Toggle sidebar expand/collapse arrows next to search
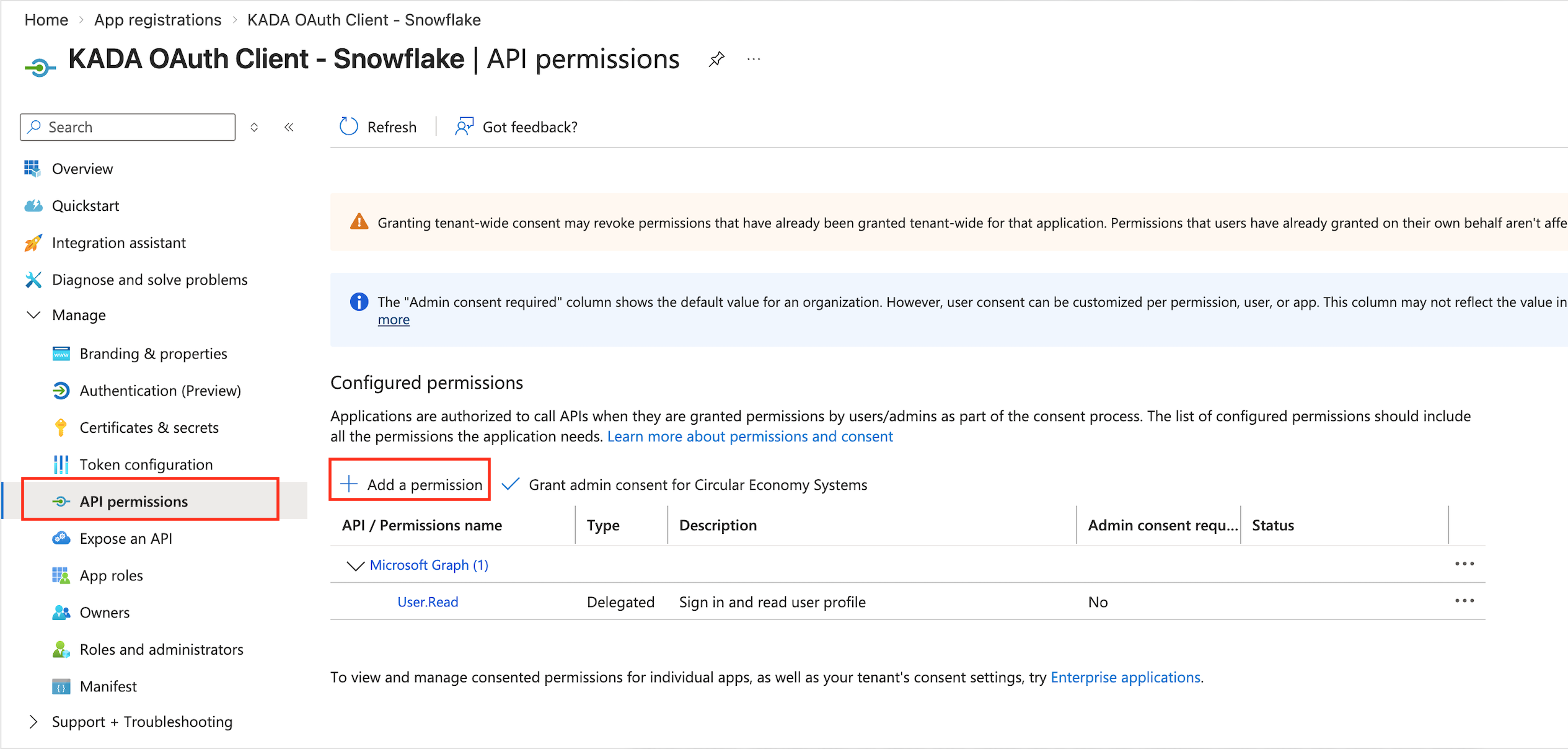 tap(254, 127)
